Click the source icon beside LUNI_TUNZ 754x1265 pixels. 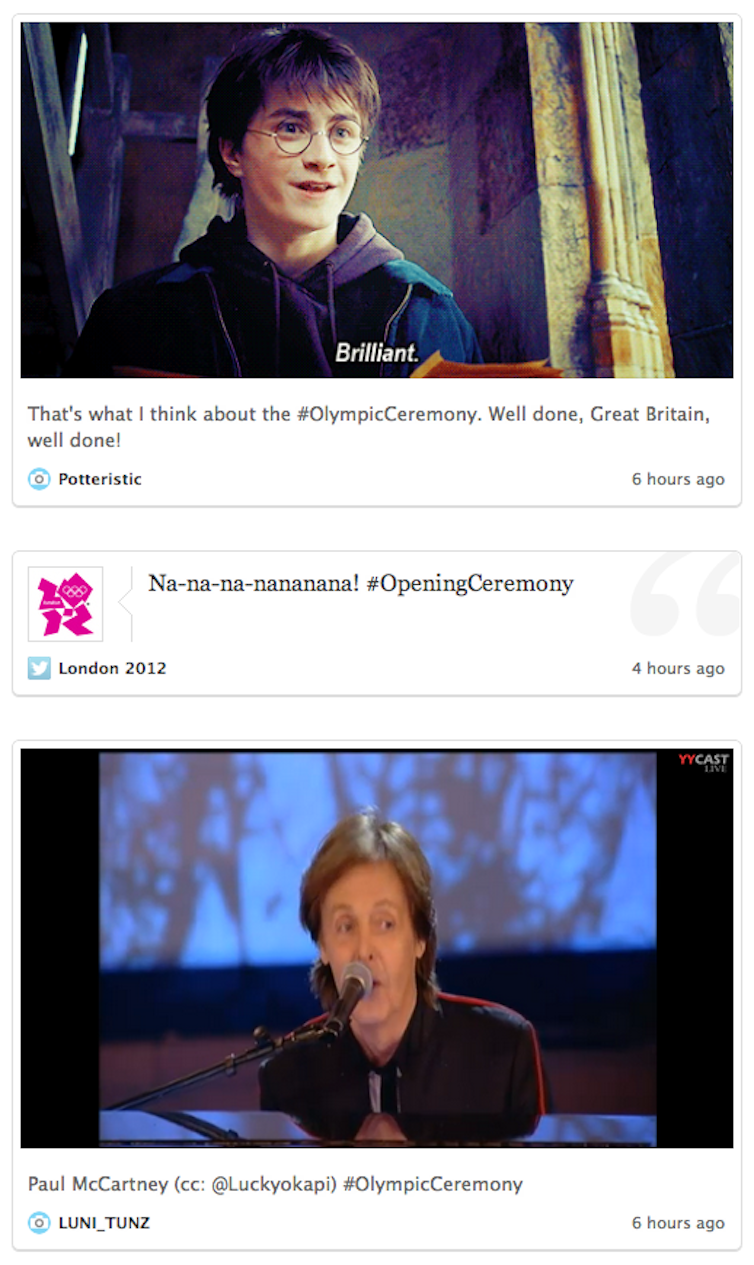pyautogui.click(x=38, y=1222)
